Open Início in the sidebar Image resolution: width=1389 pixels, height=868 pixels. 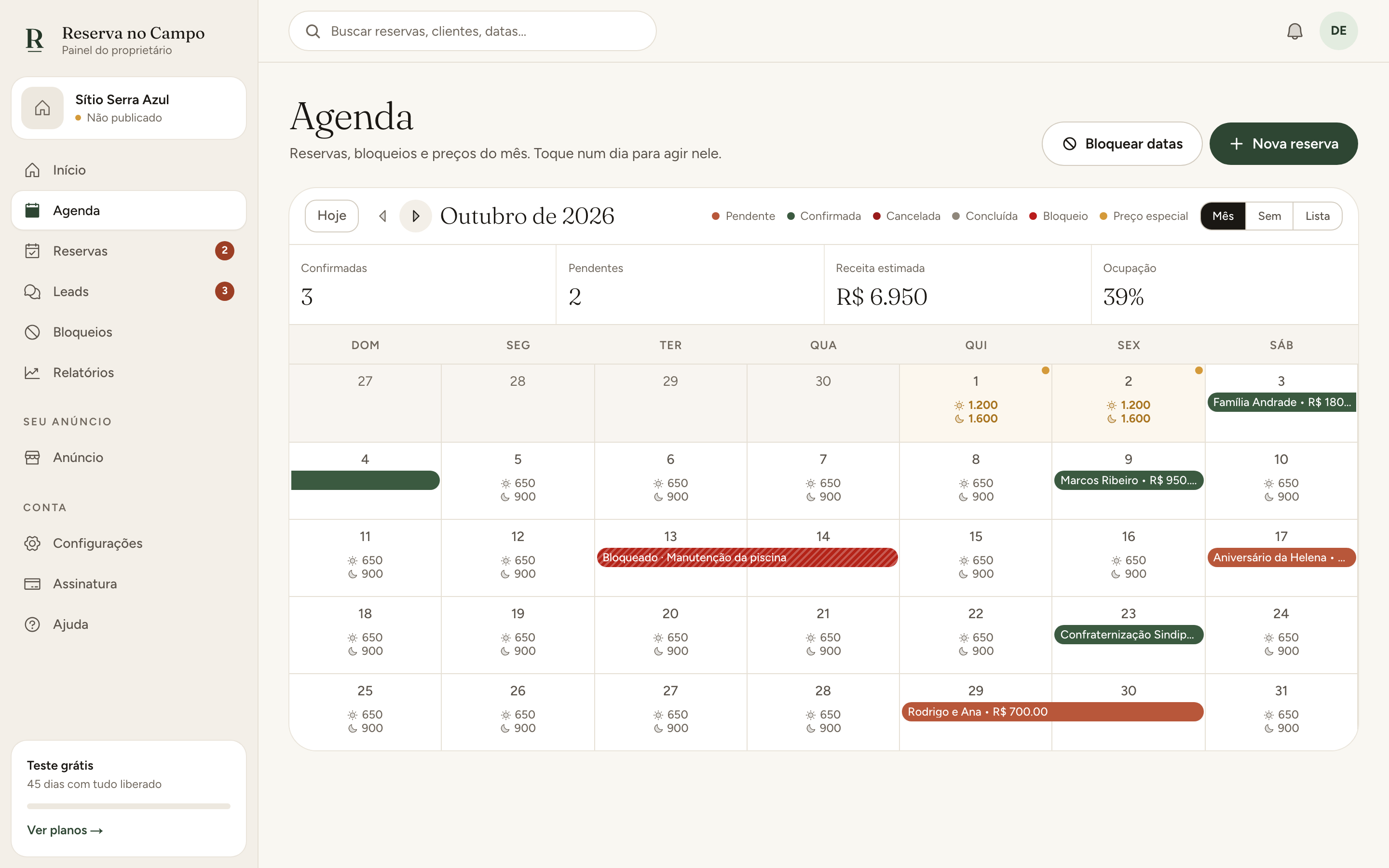[129, 170]
